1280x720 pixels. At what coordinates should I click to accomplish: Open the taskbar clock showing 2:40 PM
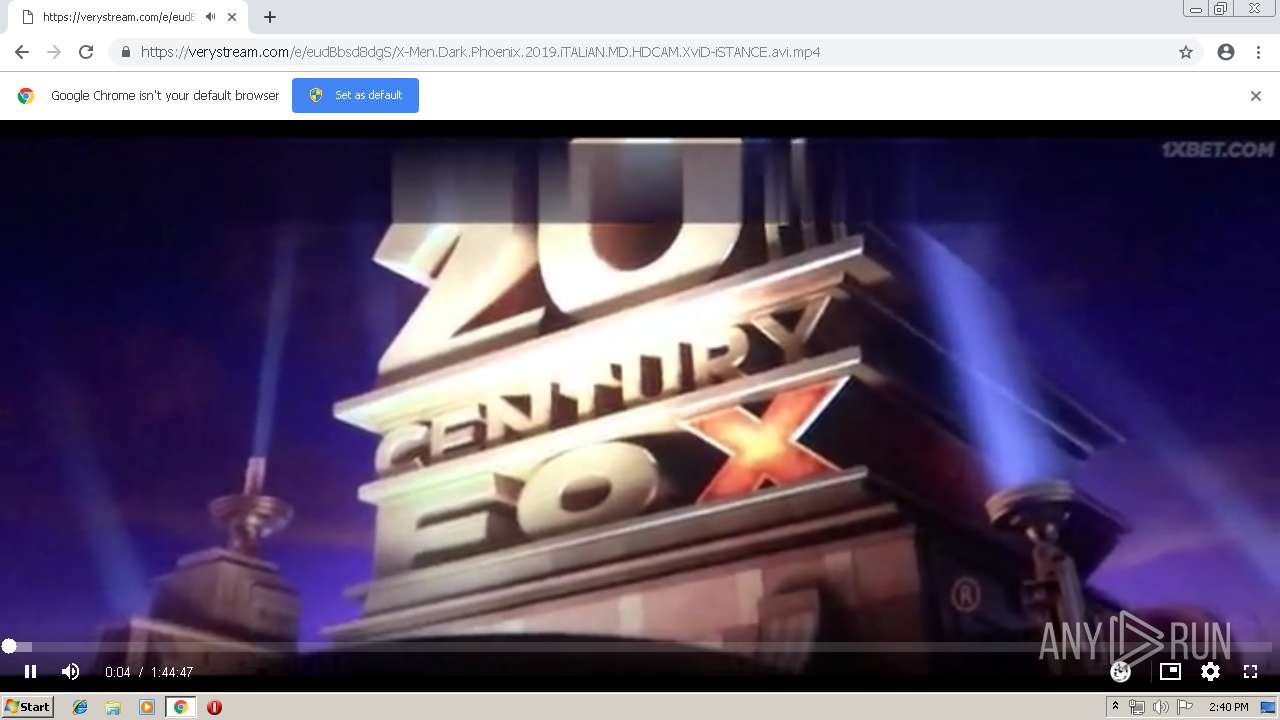(1228, 707)
